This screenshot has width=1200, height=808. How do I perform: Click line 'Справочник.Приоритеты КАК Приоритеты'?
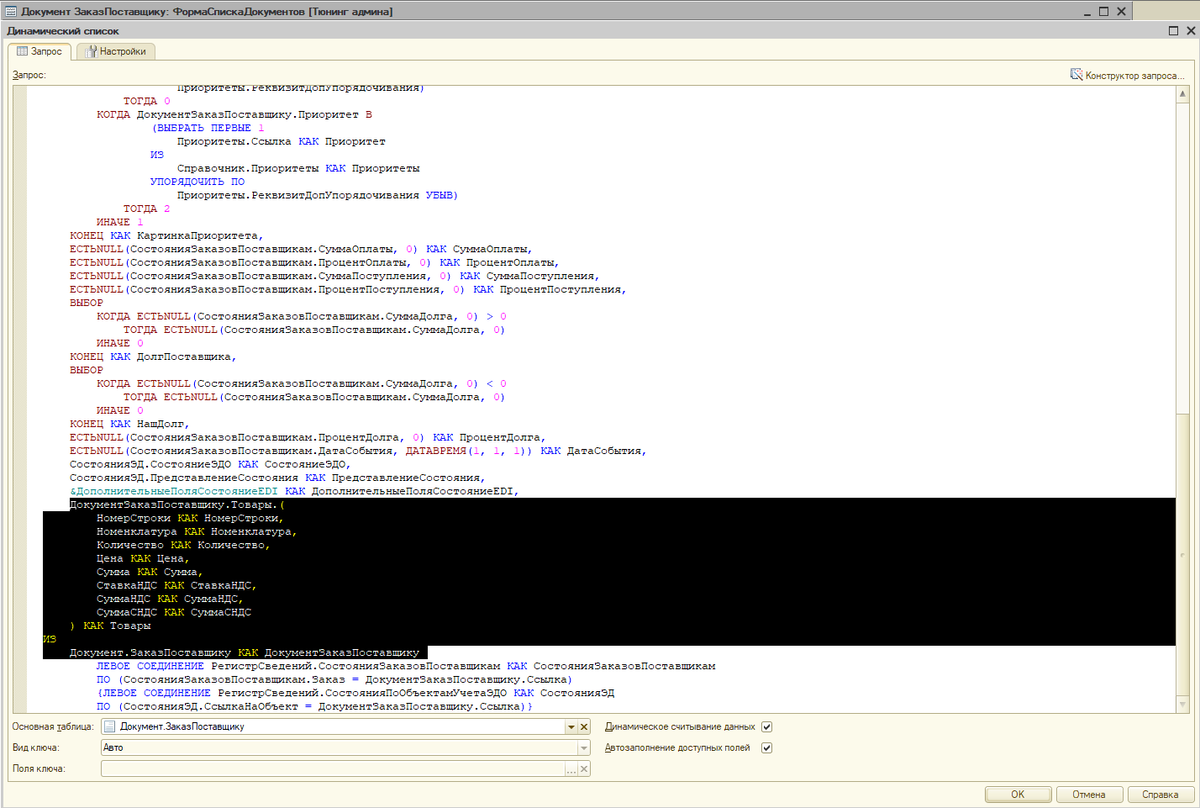(297, 168)
